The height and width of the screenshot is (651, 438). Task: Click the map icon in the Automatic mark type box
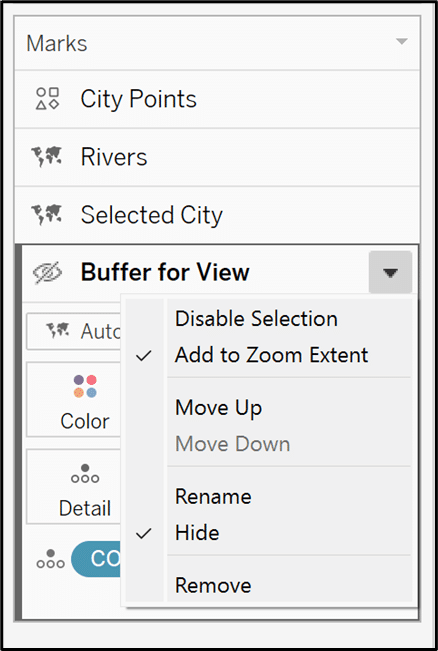point(57,330)
